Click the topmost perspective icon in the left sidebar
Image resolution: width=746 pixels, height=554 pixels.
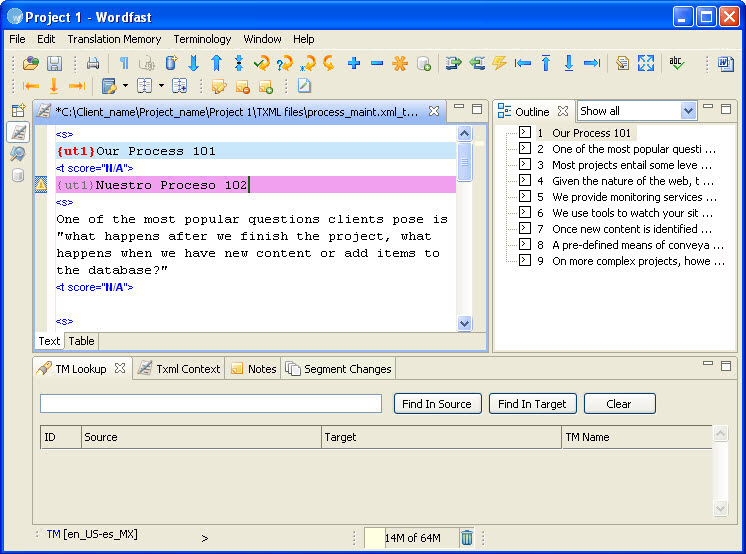18,110
